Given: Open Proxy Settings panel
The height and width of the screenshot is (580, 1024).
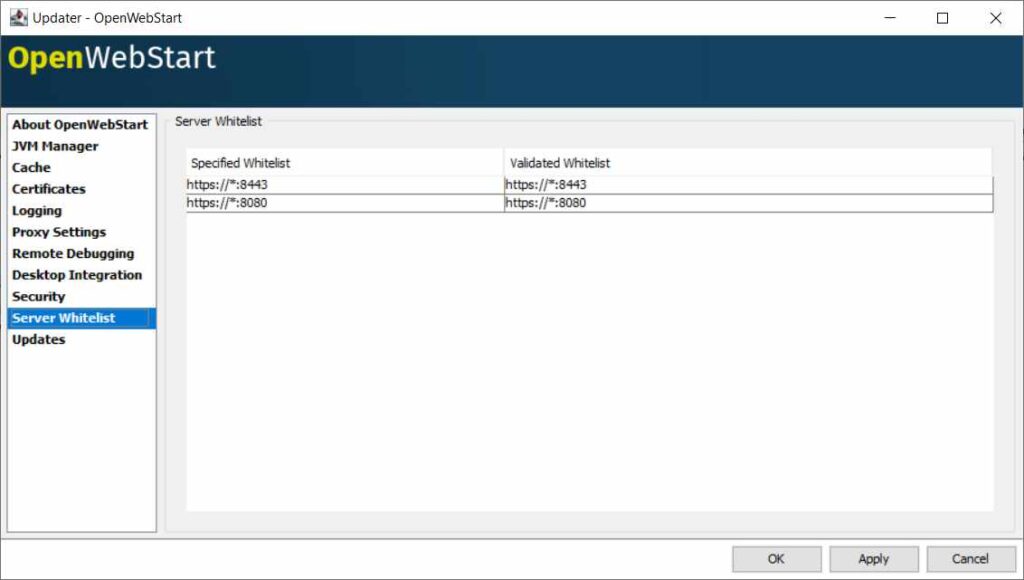Looking at the screenshot, I should 82,233.
